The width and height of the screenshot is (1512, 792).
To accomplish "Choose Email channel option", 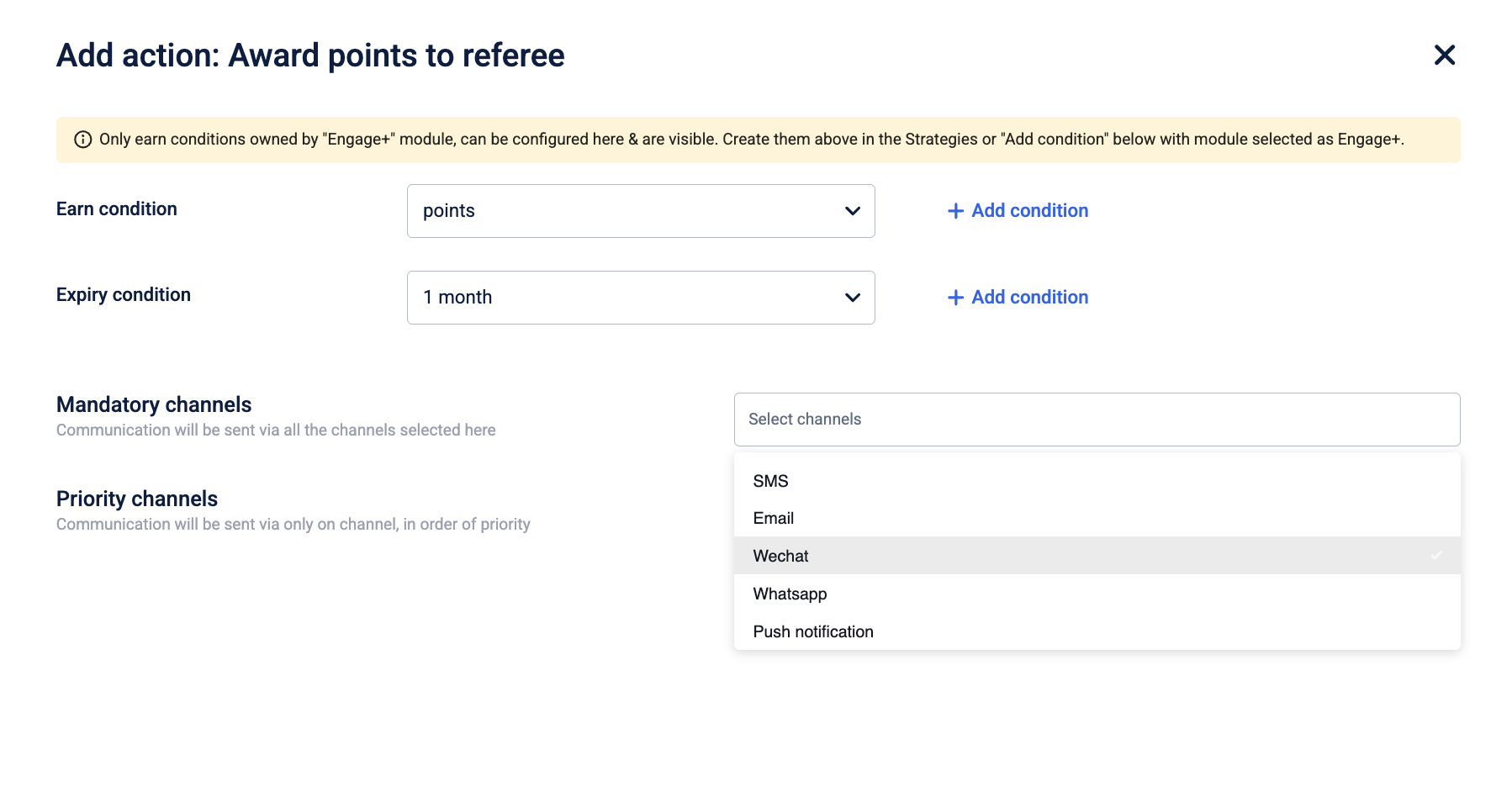I will pyautogui.click(x=1097, y=518).
